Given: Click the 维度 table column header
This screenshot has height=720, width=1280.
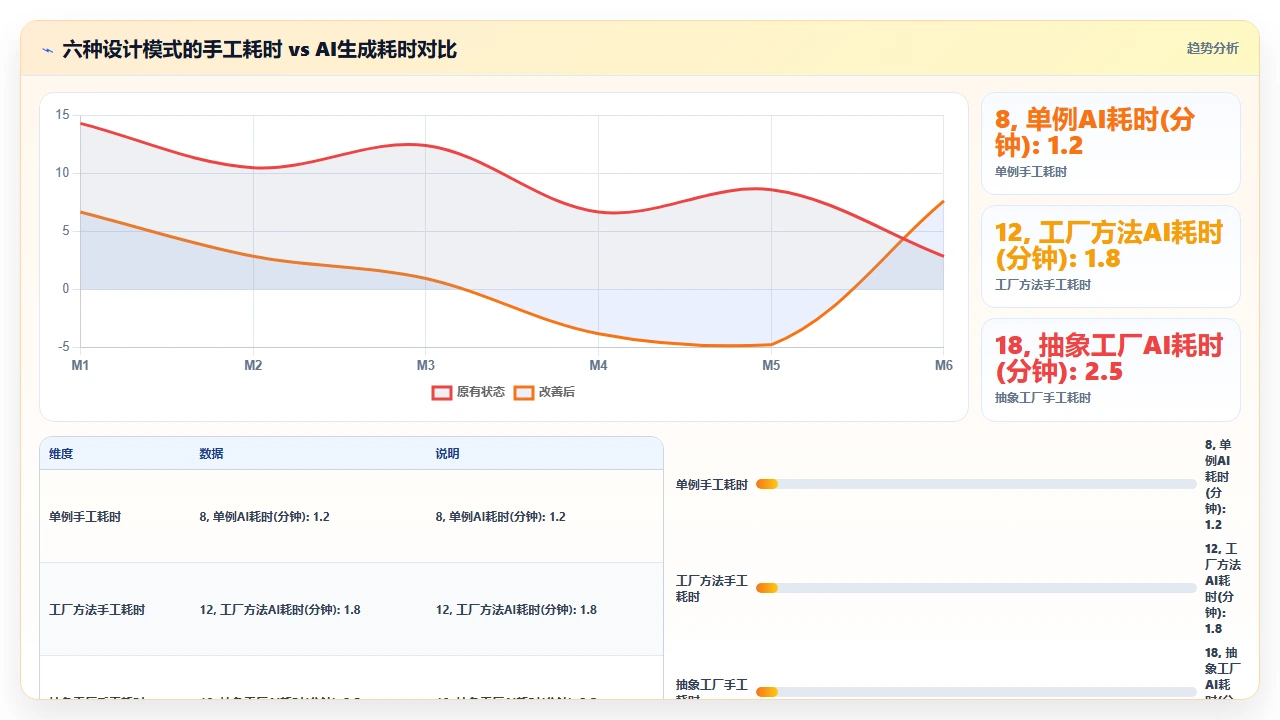Looking at the screenshot, I should [61, 454].
